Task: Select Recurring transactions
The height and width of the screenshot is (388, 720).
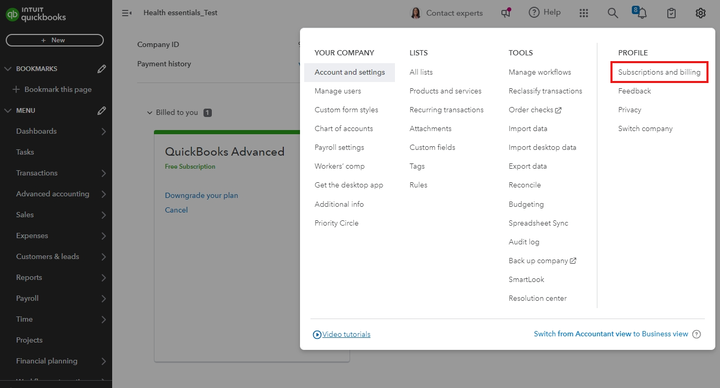Action: click(446, 110)
